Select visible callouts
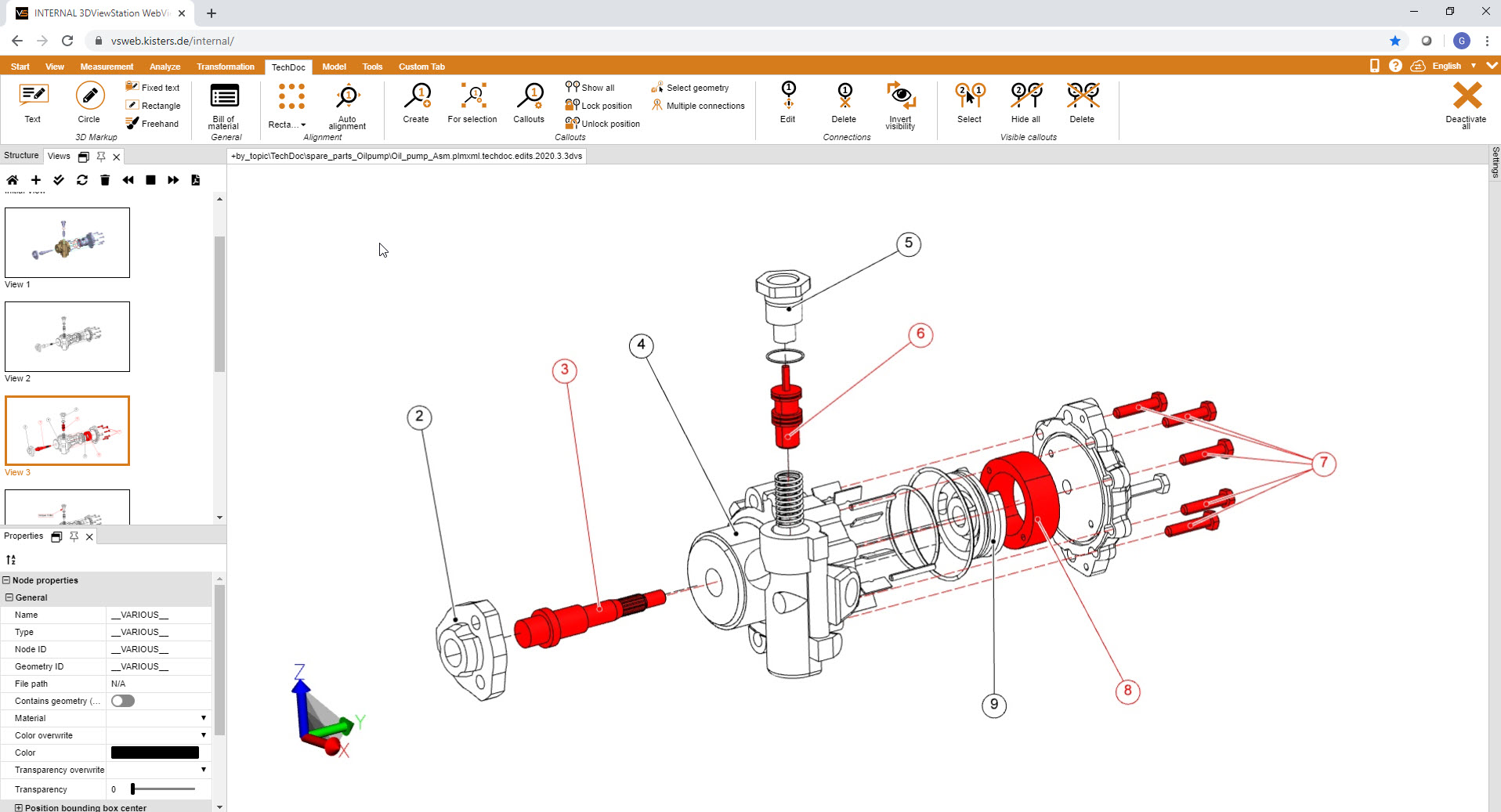The height and width of the screenshot is (812, 1501). pyautogui.click(x=970, y=103)
